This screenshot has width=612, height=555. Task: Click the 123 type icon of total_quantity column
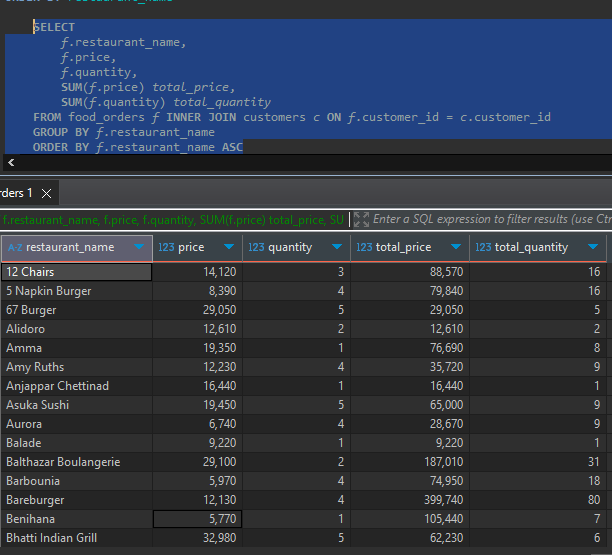pos(483,247)
